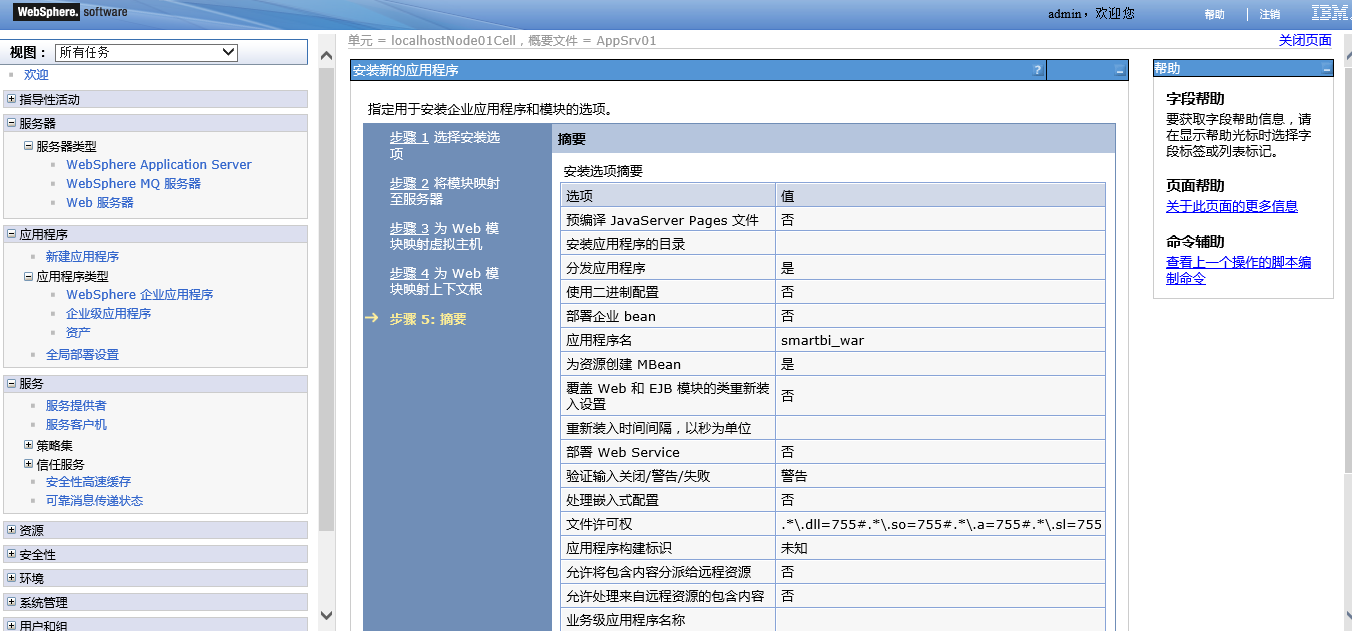
Task: Open WebSphere Application Server link
Action: 159,165
